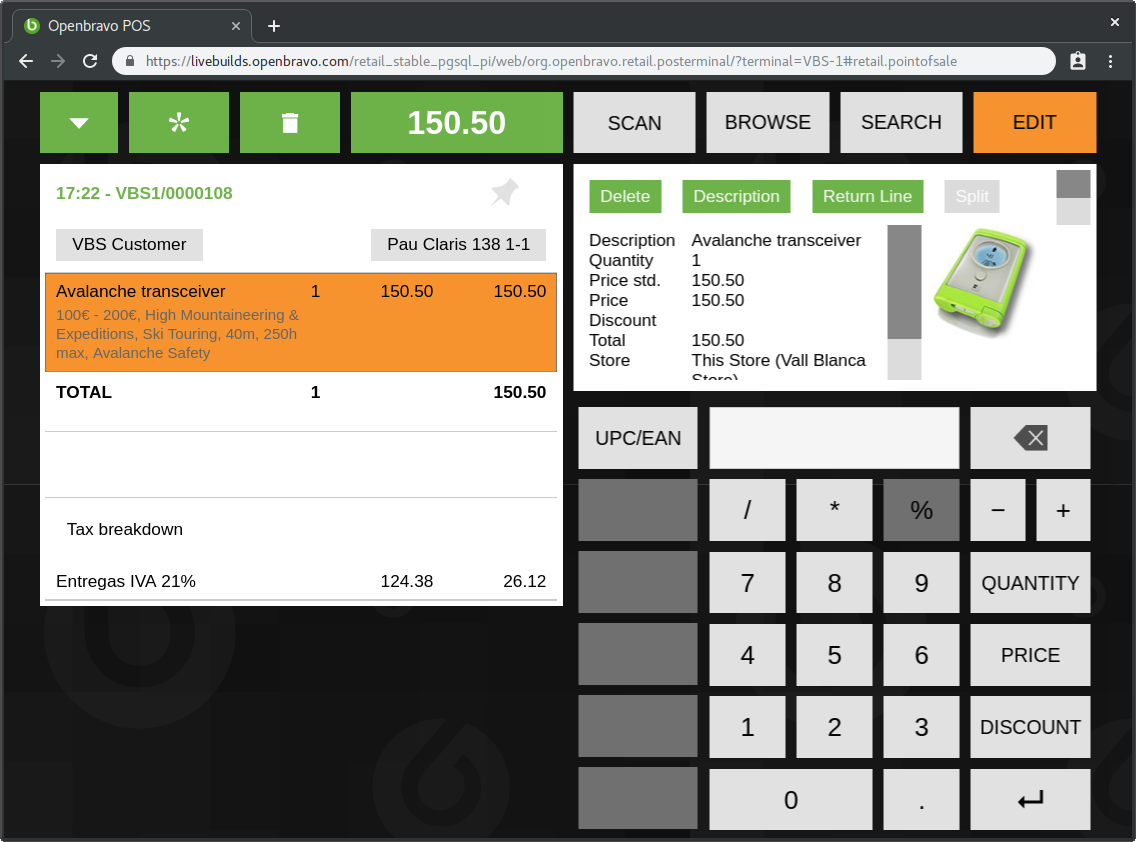1136x842 pixels.
Task: Click the keypad input field
Action: [834, 438]
